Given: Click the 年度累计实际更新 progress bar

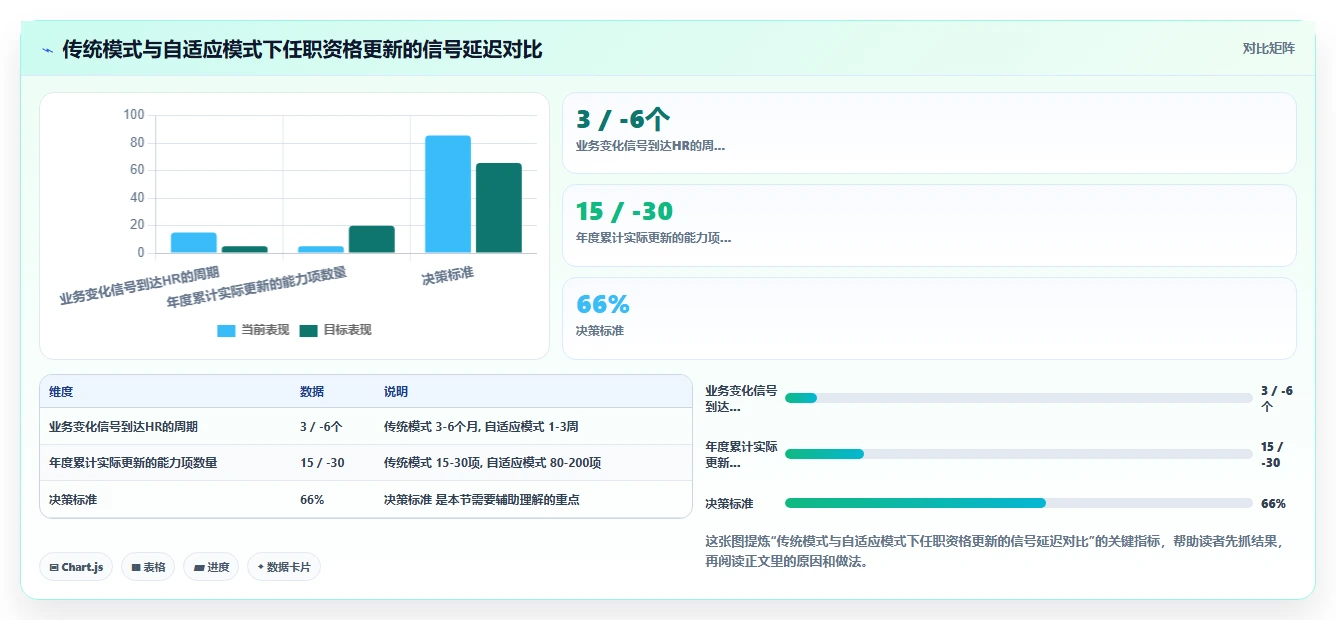Looking at the screenshot, I should pyautogui.click(x=1018, y=454).
